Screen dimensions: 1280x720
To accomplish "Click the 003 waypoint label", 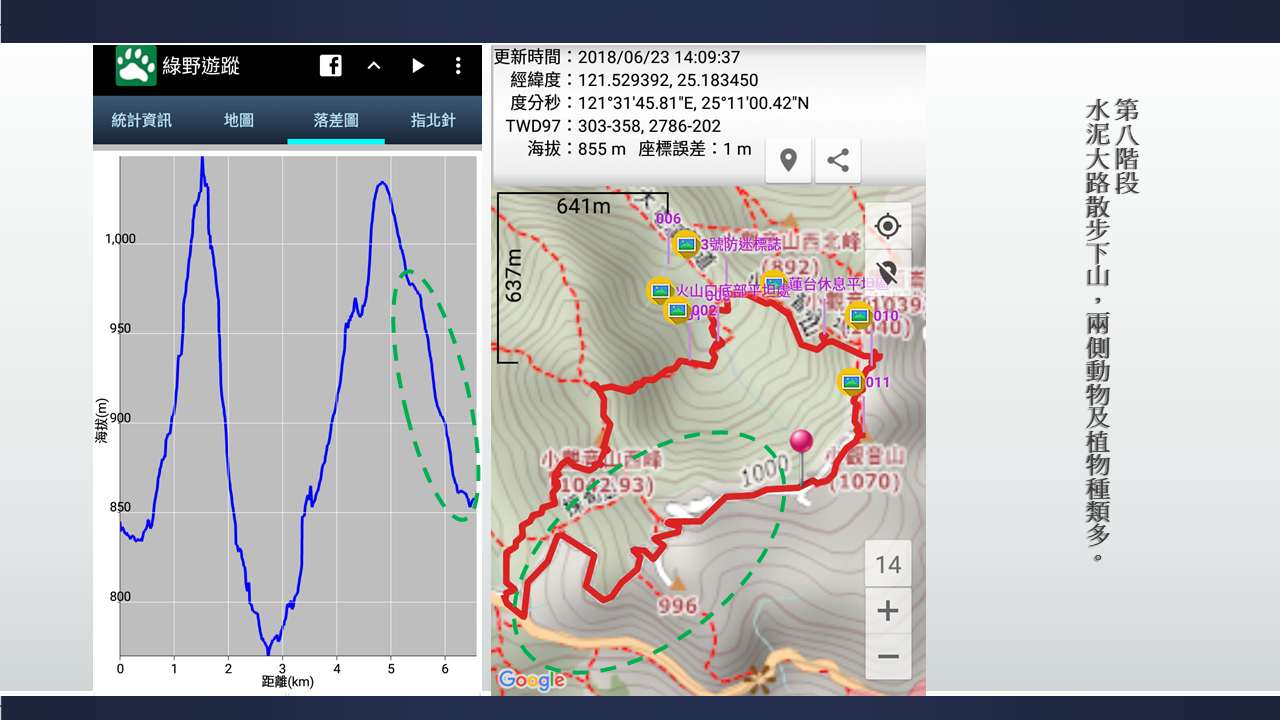I will tap(718, 295).
